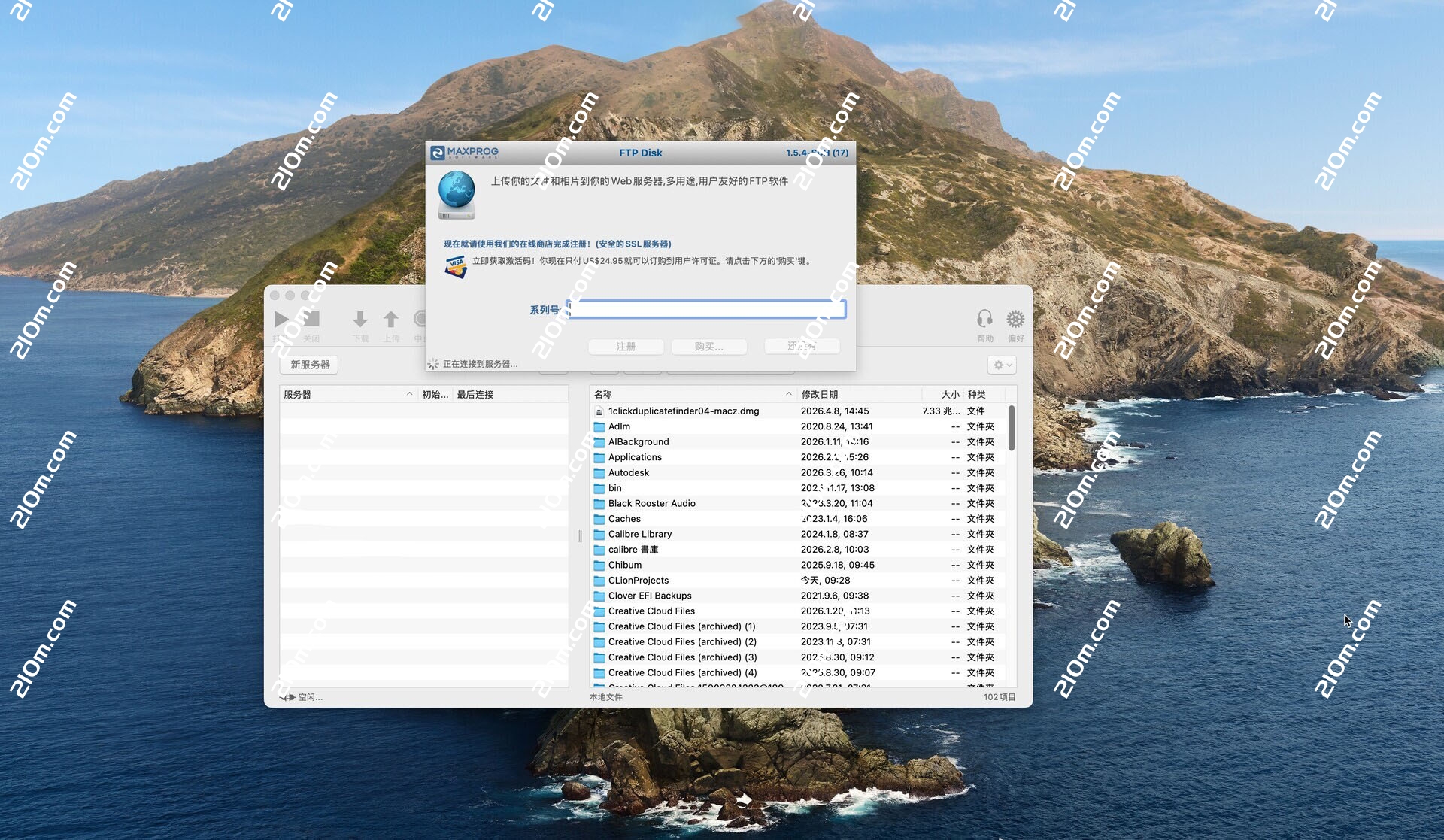
Task: Click the 本地文件 status label
Action: [605, 697]
